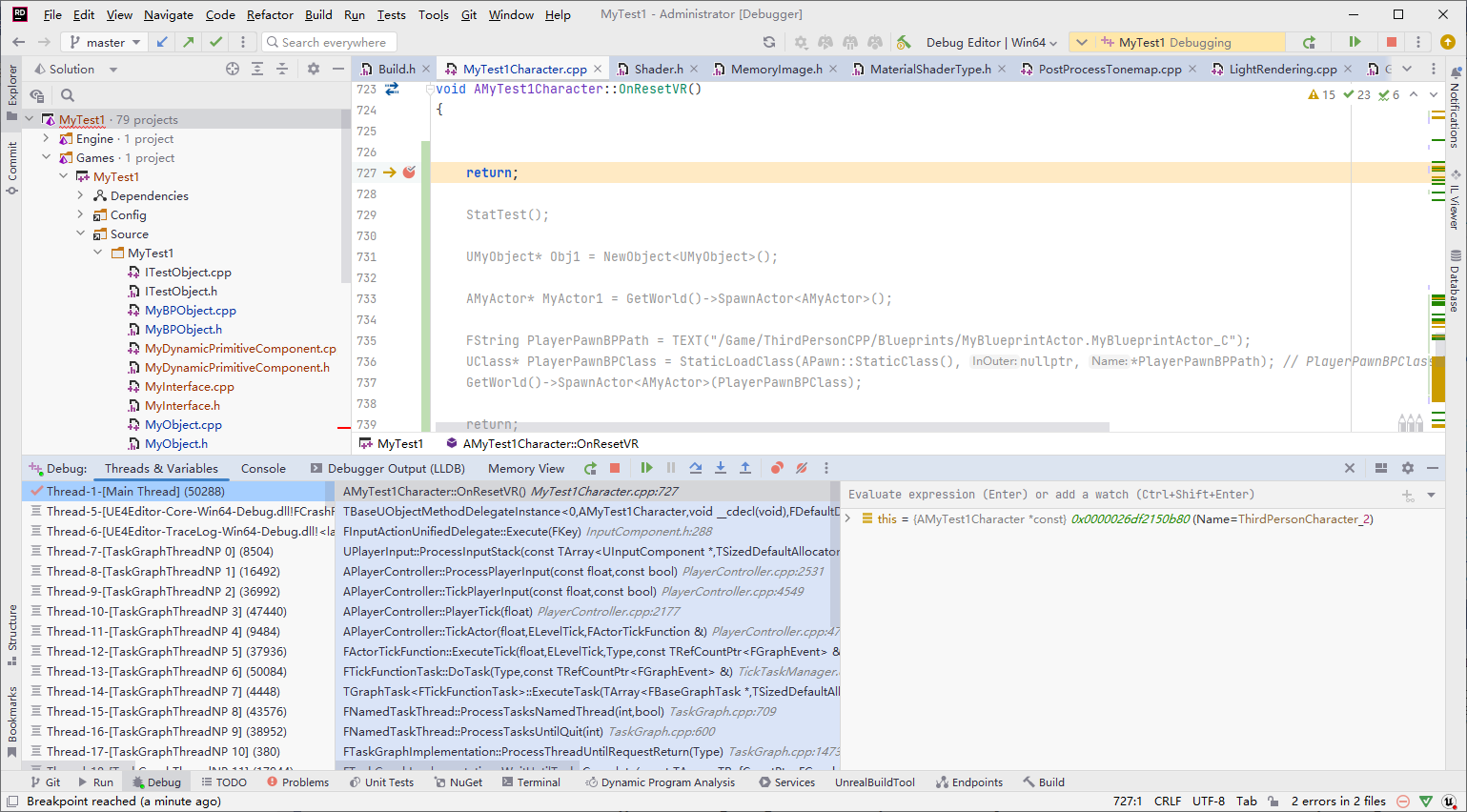
Task: Expand the Config folder
Action: click(x=80, y=214)
